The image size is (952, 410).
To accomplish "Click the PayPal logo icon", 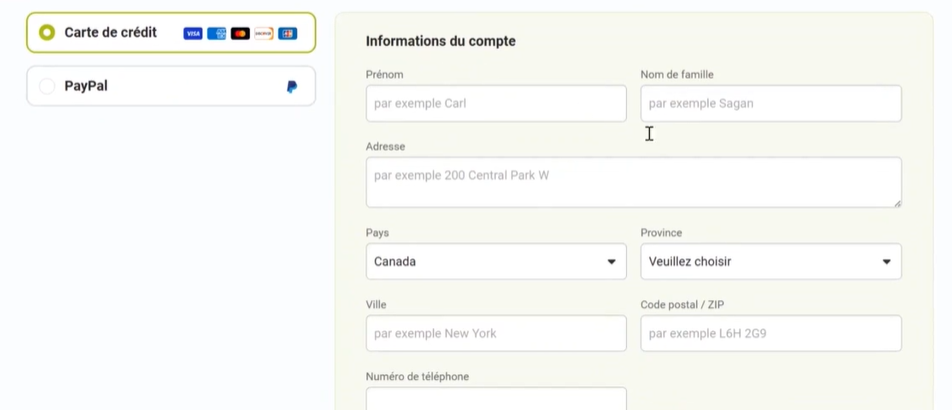I will [292, 87].
